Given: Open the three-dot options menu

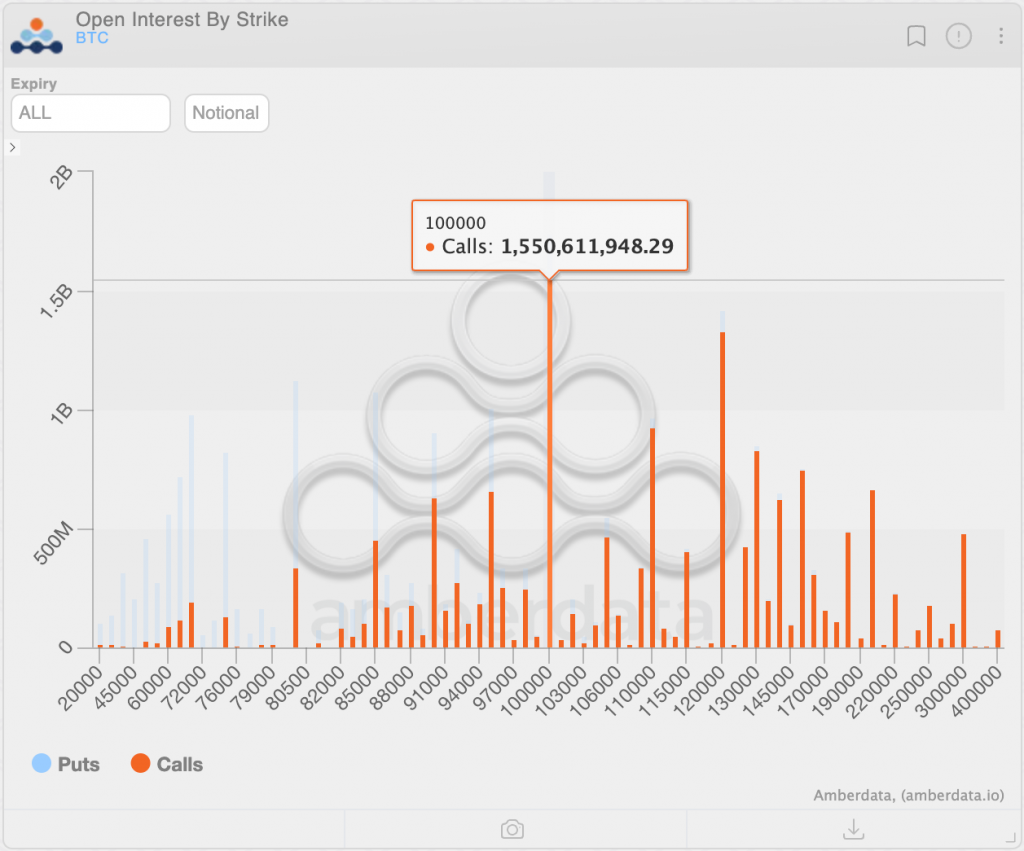Looking at the screenshot, I should click(999, 36).
